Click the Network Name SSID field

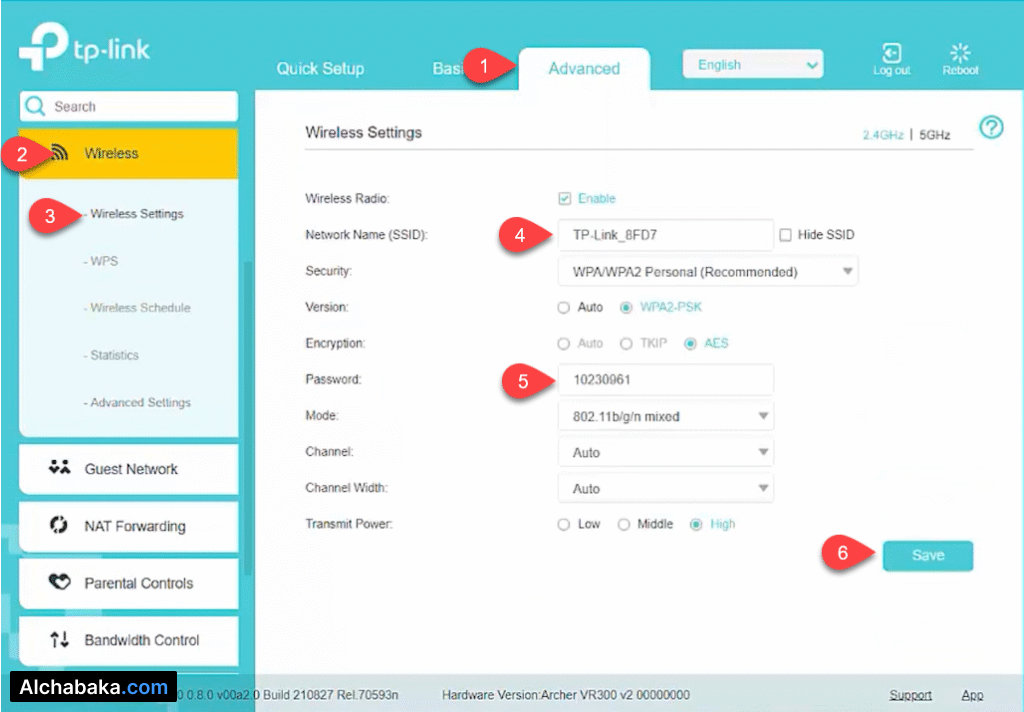point(666,234)
